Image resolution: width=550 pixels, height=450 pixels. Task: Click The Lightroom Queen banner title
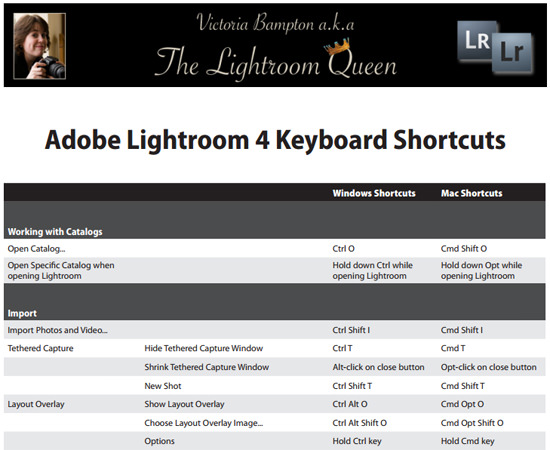(x=276, y=63)
